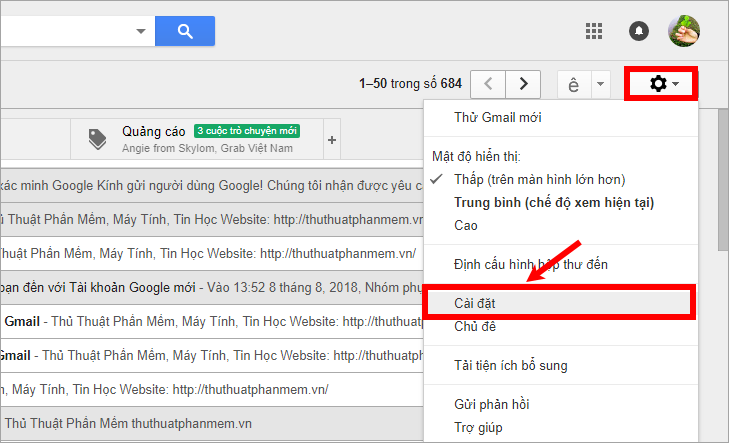
Task: Open 'Cài đặt' from the menu
Action: [560, 303]
